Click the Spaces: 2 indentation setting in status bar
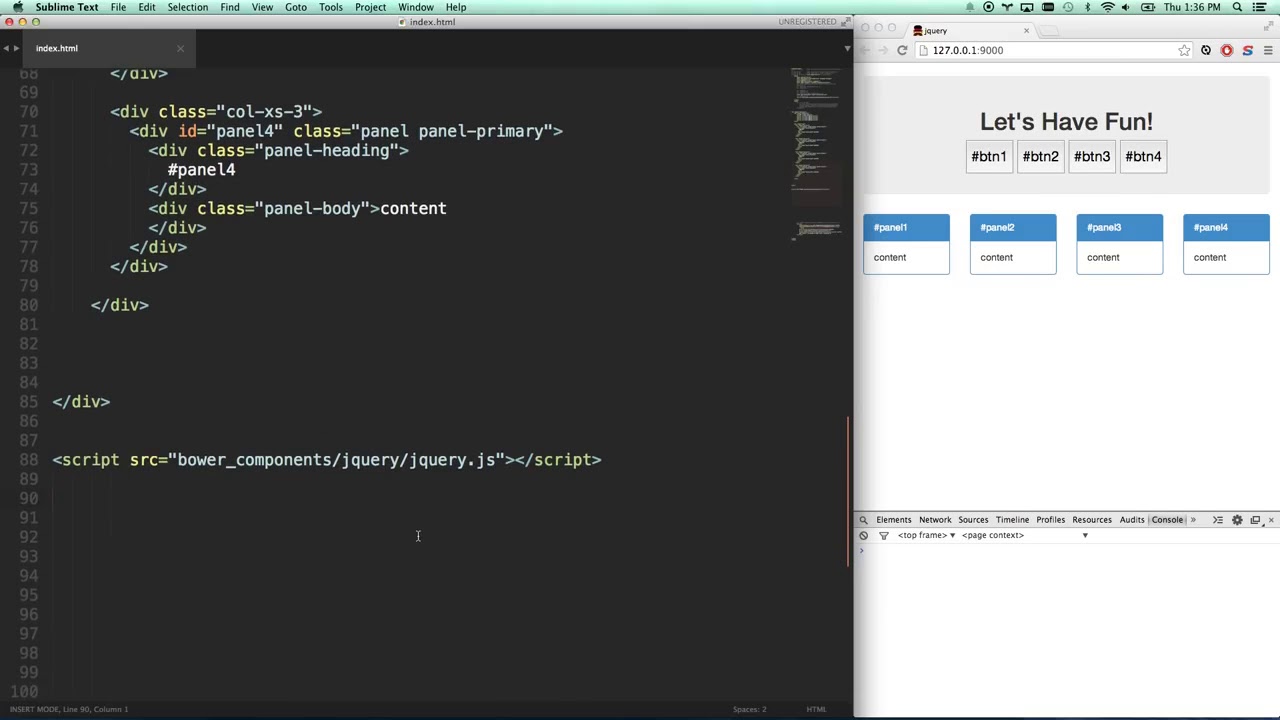This screenshot has height=720, width=1280. pos(750,709)
